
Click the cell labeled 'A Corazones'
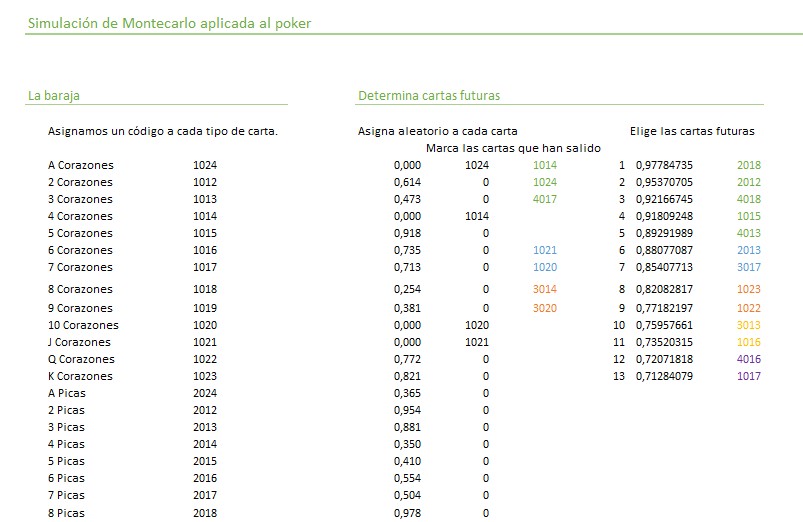(x=81, y=165)
